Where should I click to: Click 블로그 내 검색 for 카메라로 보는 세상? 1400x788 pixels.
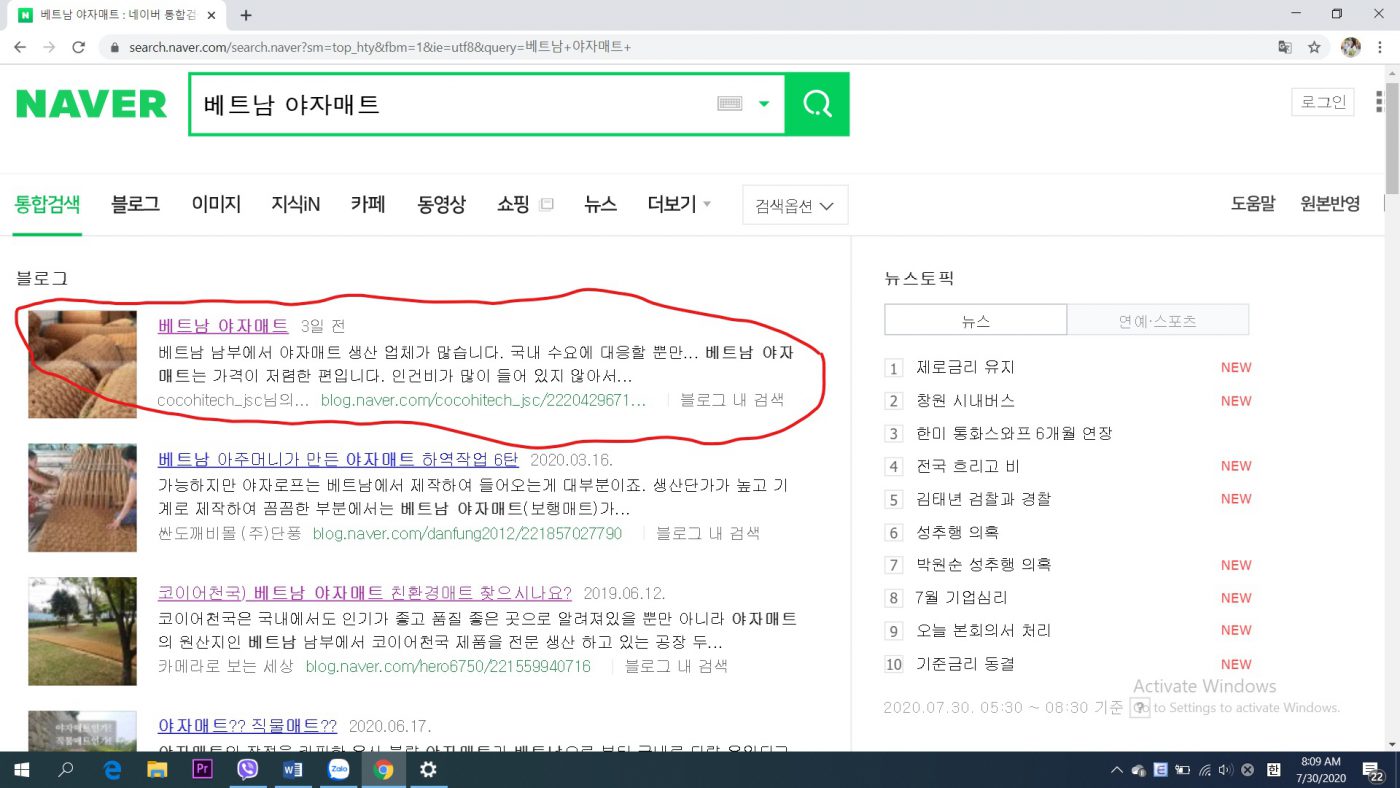tap(676, 666)
